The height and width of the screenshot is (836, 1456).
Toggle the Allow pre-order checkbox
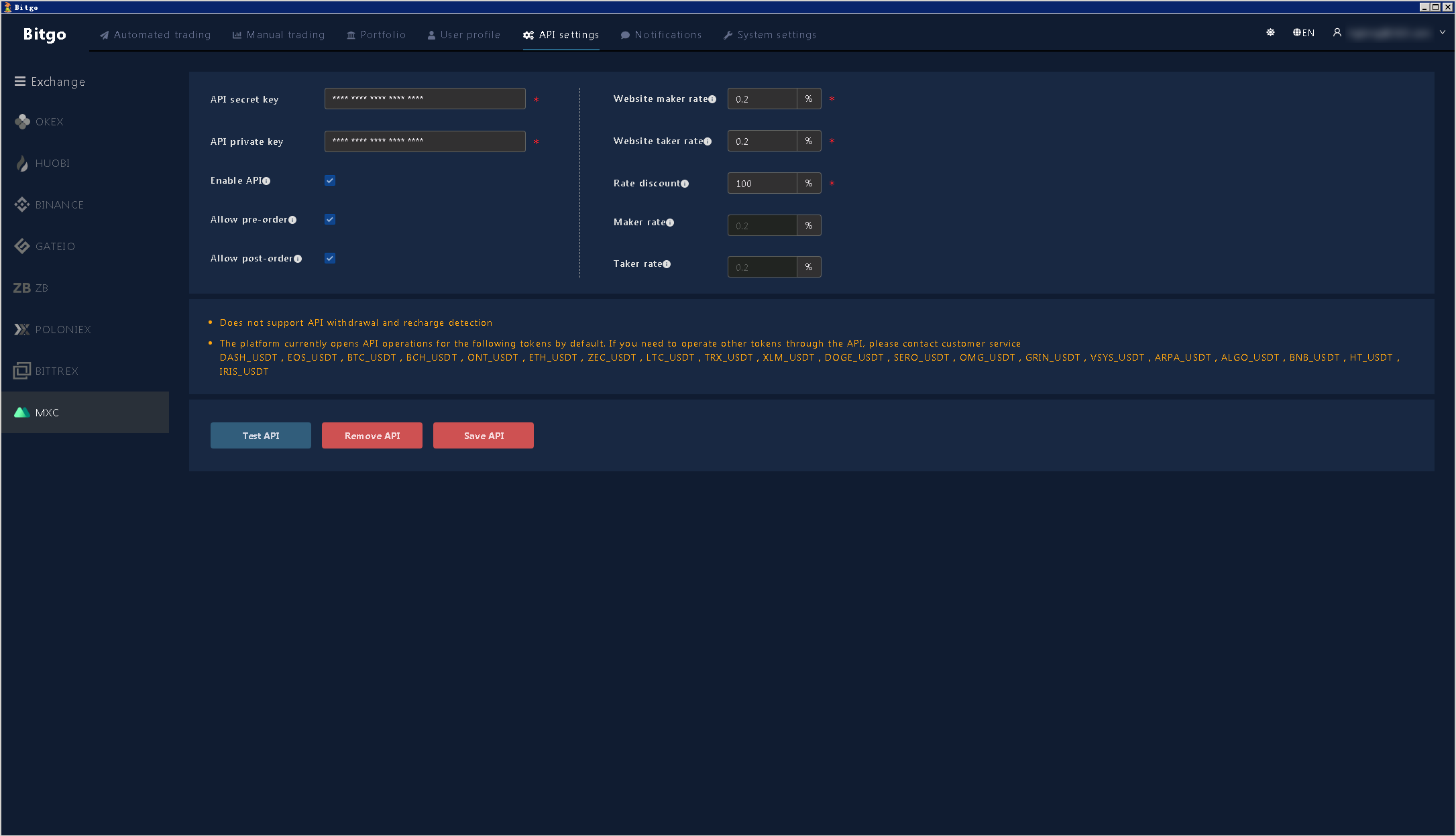[x=330, y=219]
